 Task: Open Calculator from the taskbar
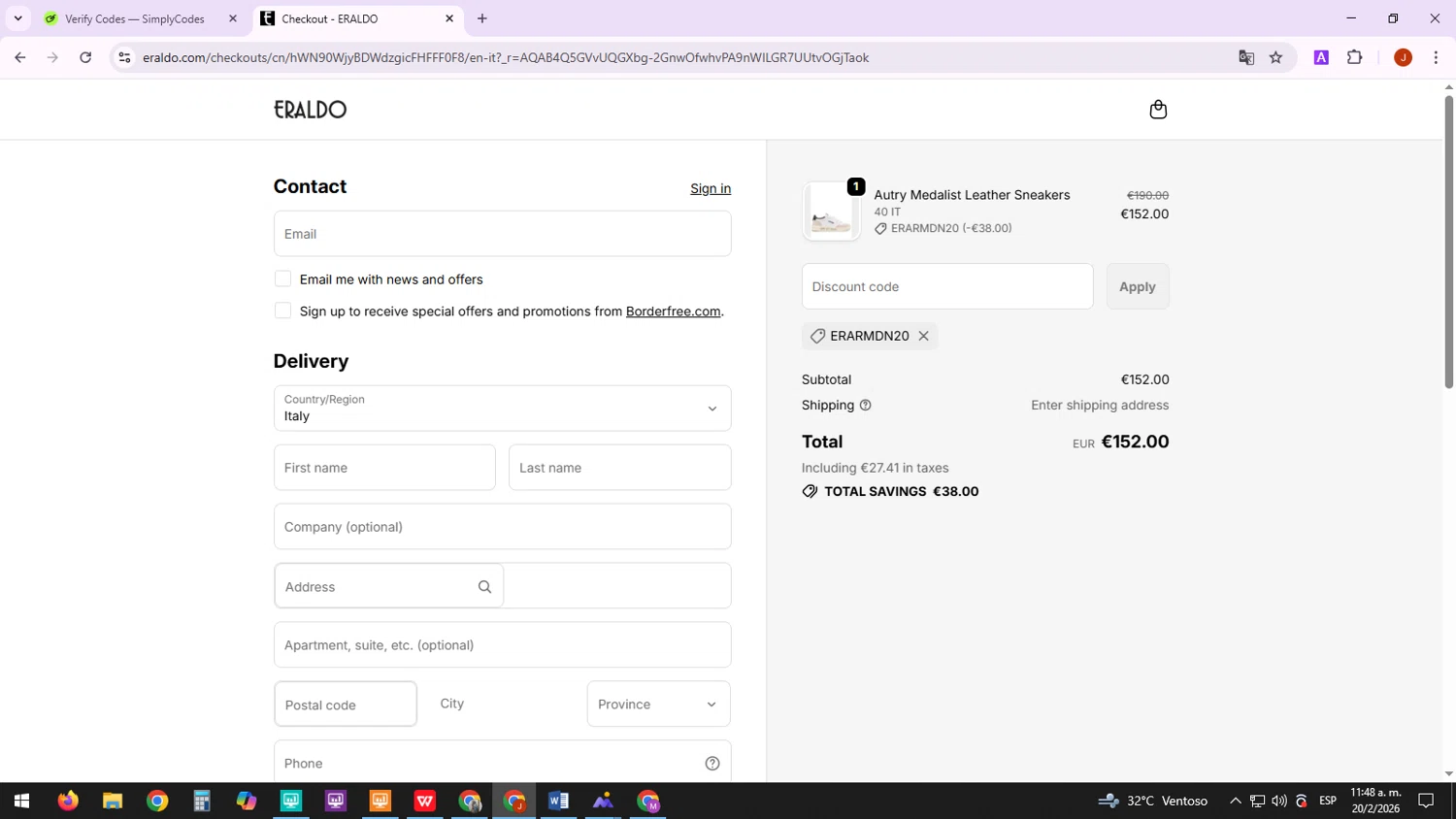click(202, 802)
